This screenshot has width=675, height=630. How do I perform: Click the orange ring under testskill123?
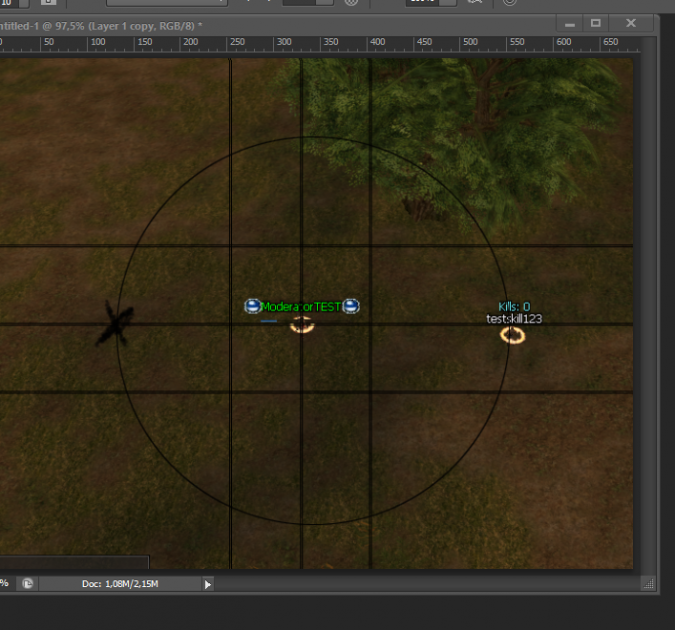(x=513, y=335)
